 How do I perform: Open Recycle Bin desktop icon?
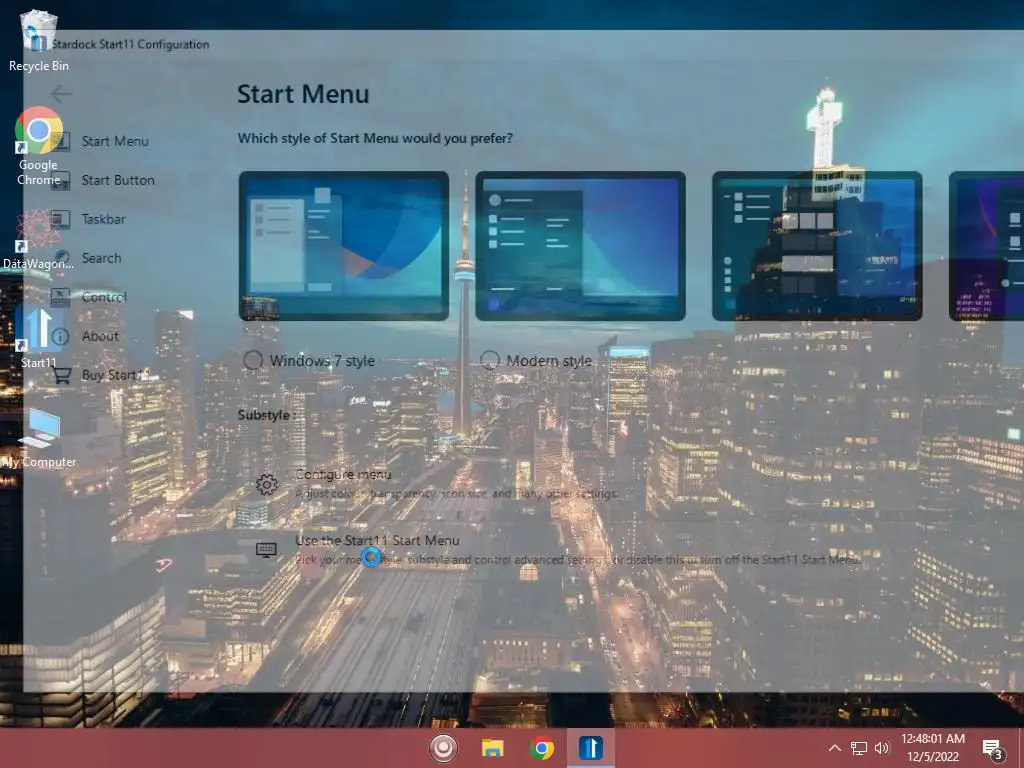39,40
